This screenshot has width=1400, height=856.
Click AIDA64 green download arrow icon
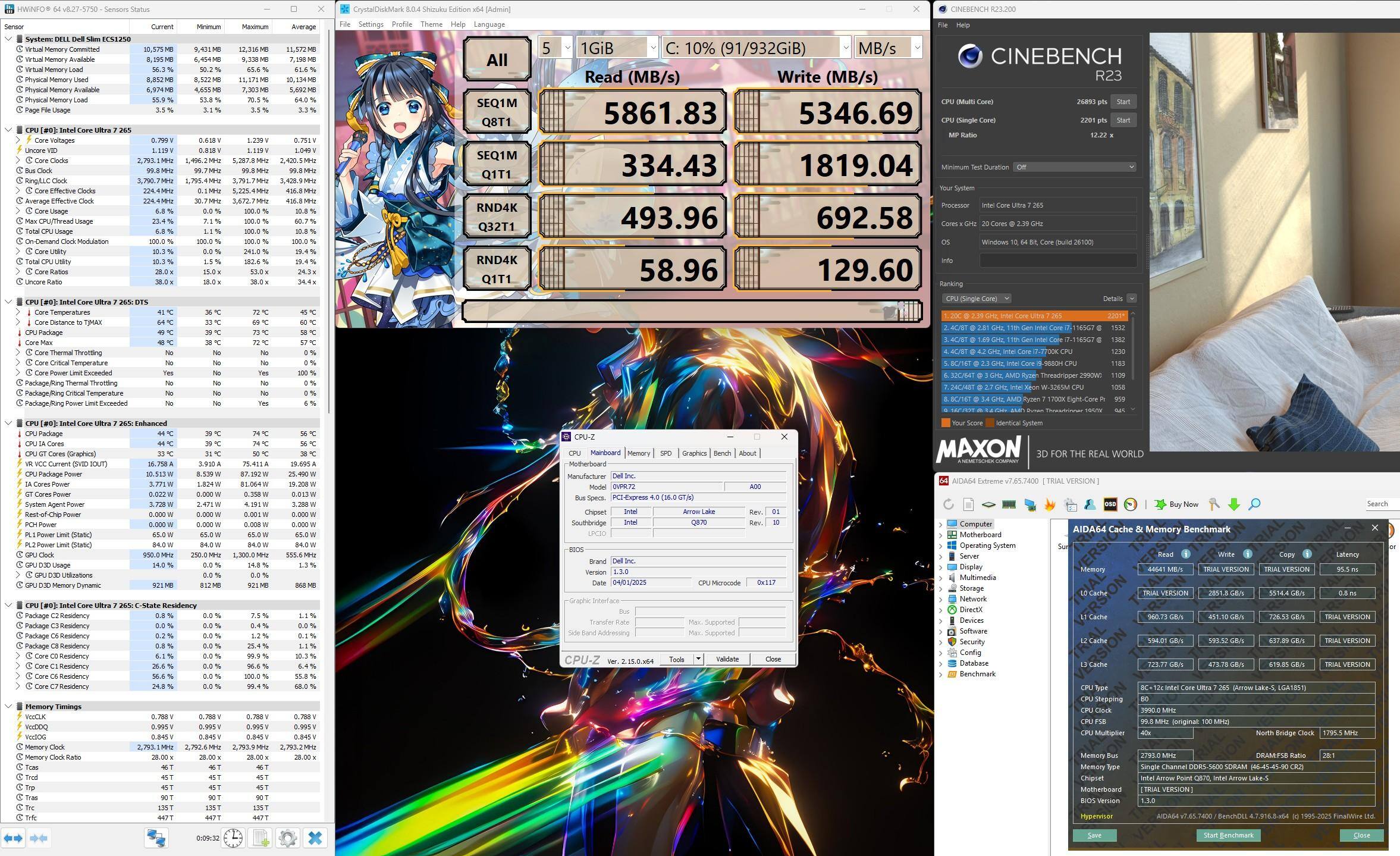[x=1234, y=504]
